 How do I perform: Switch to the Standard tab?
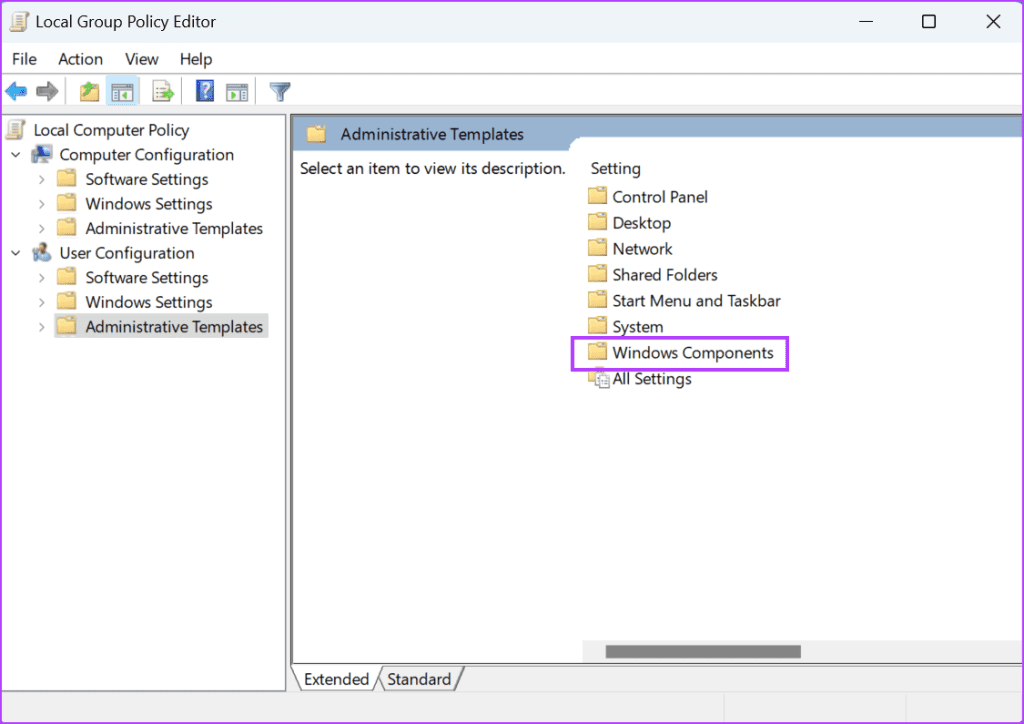pos(419,679)
